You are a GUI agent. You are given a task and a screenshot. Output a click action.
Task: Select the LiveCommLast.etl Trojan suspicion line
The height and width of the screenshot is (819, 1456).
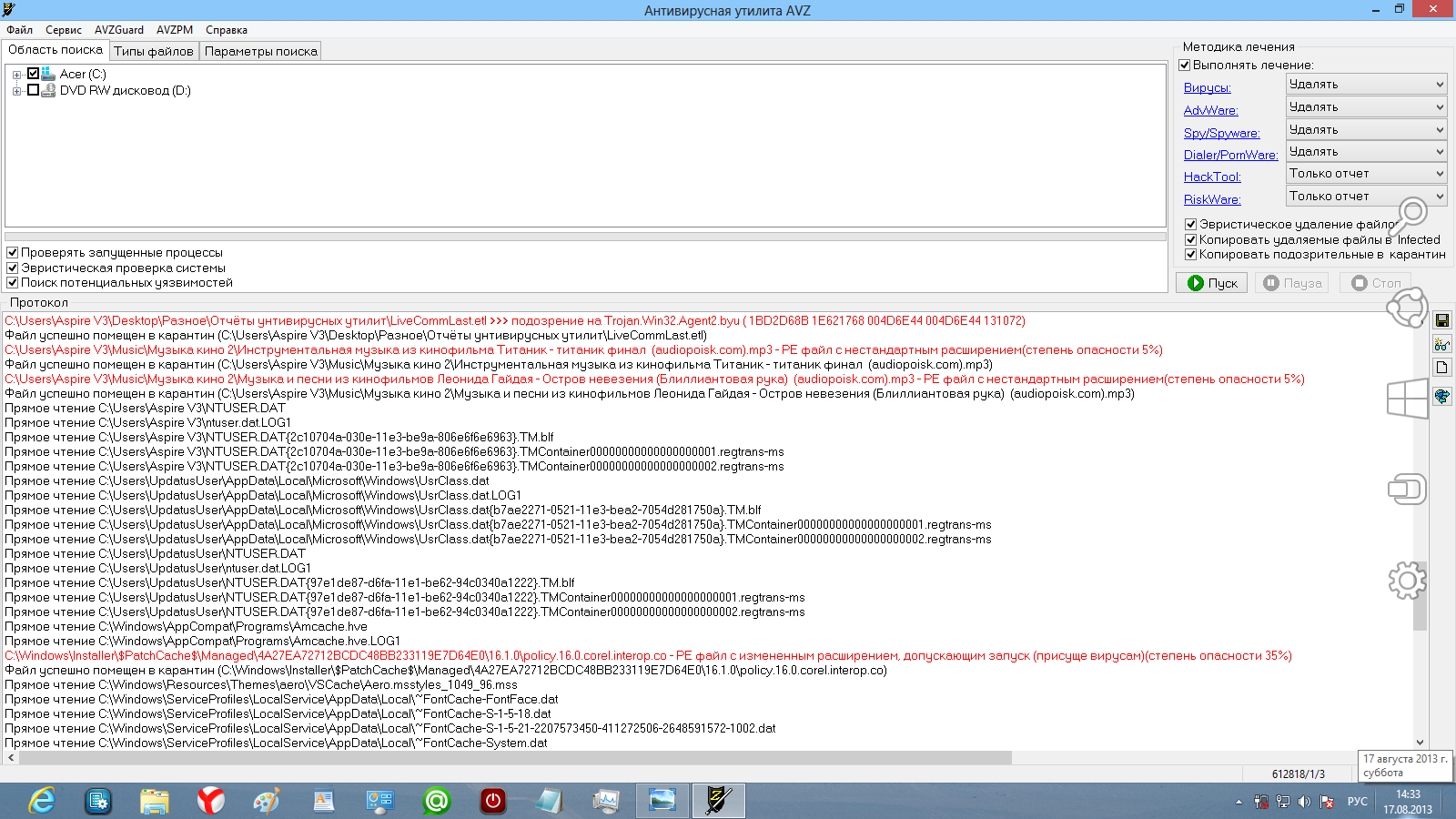(515, 321)
